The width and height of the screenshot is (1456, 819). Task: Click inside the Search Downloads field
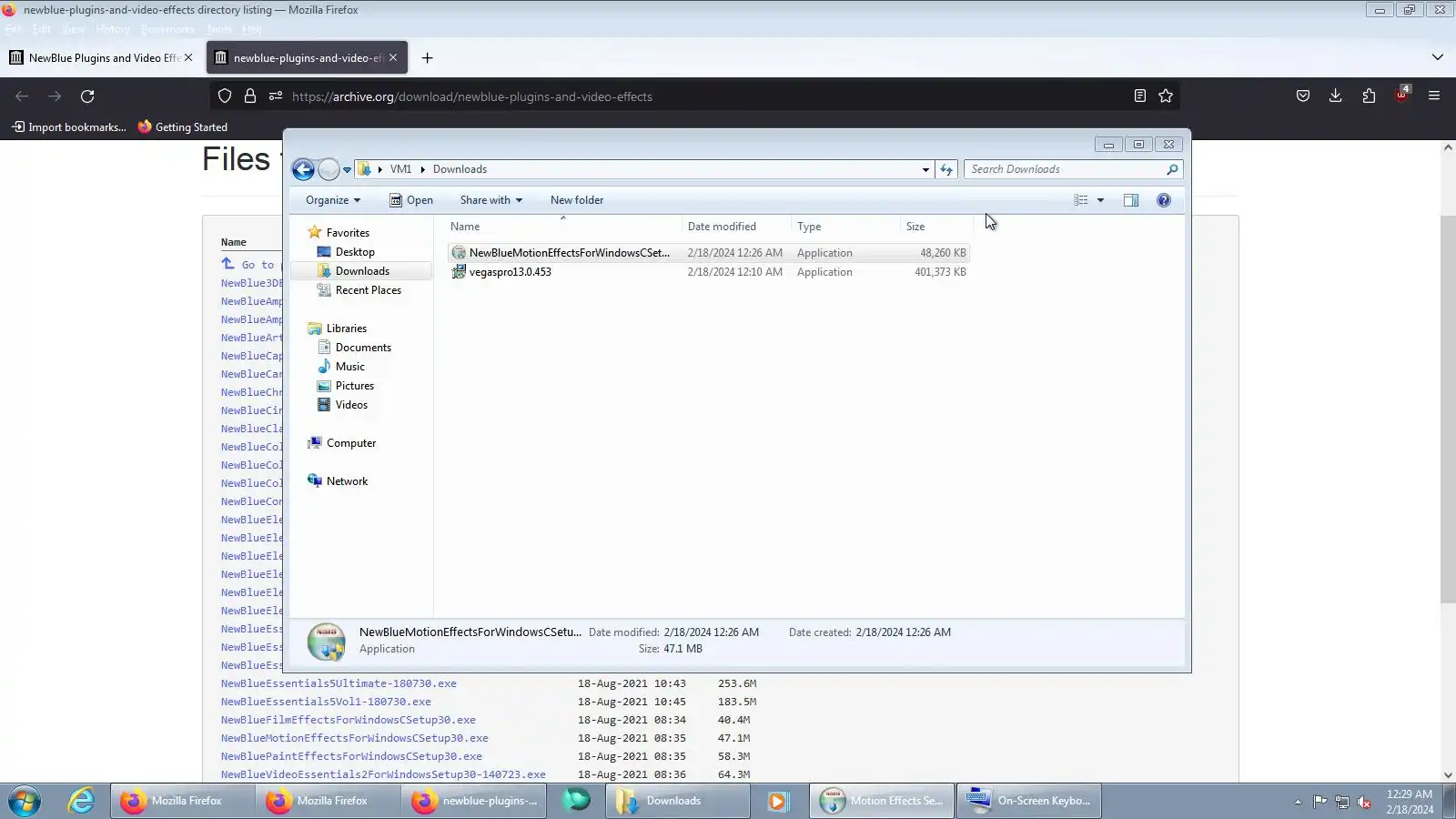(1065, 169)
